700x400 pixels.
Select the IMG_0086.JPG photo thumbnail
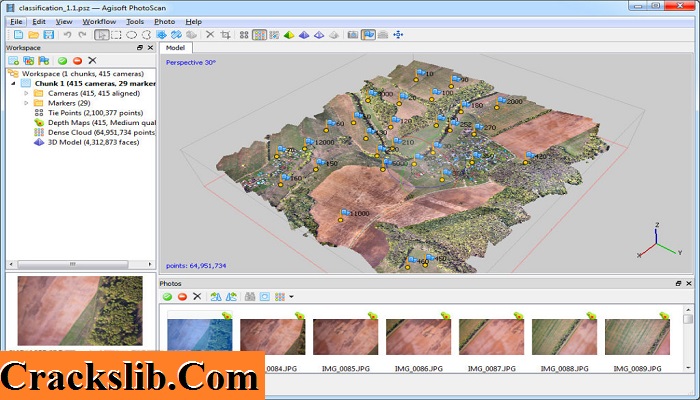(x=418, y=337)
